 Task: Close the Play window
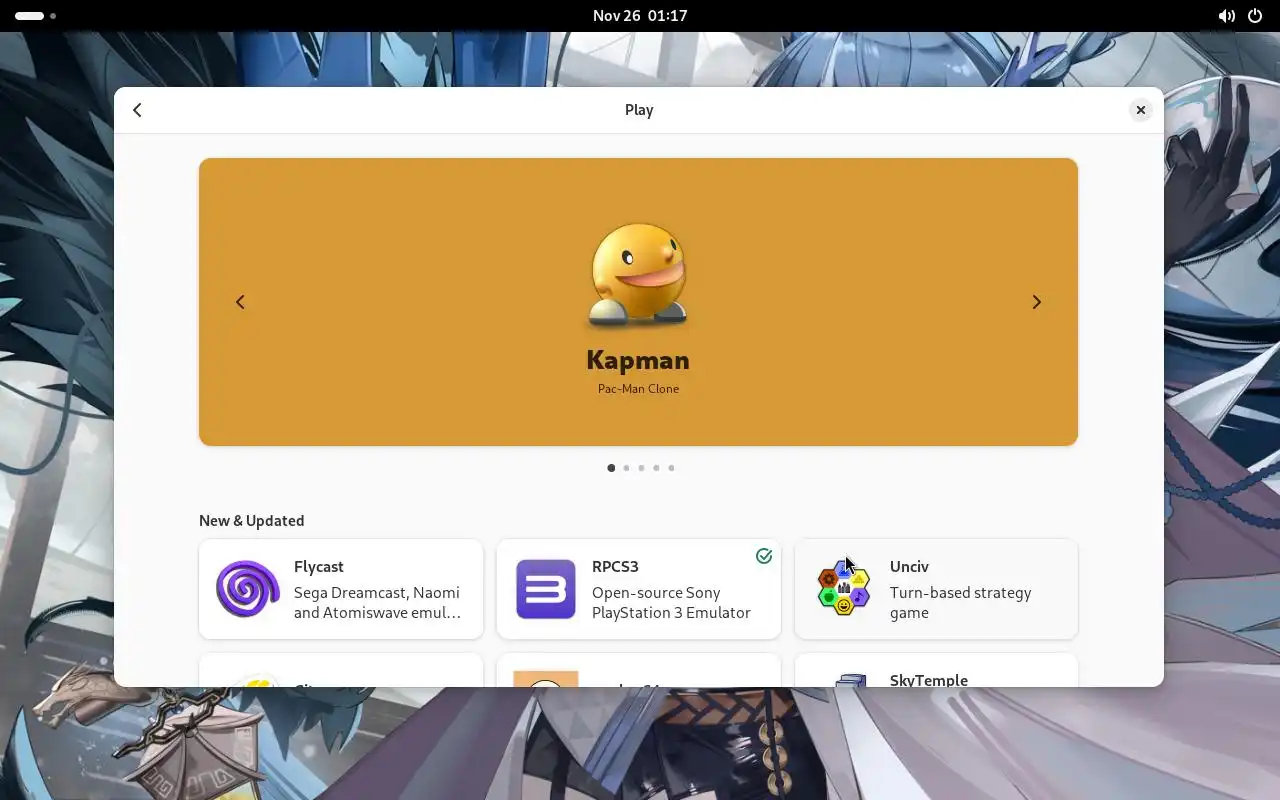click(1140, 110)
